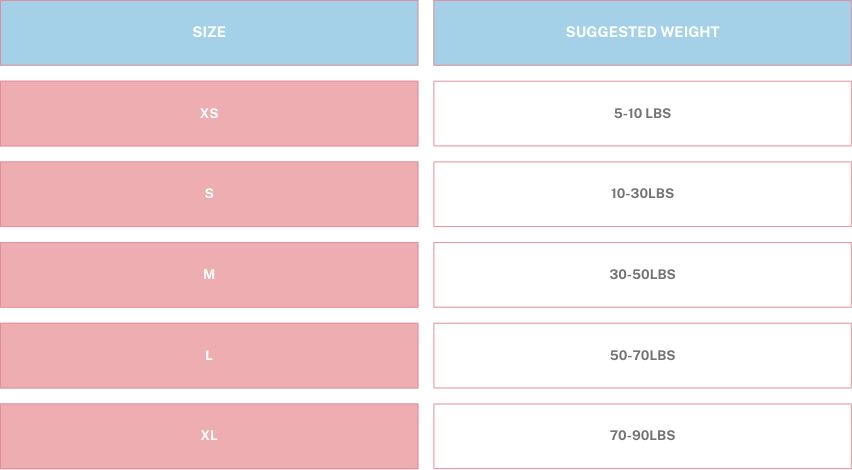Click the SIZE column header
Screen dimensions: 852x470
209,33
